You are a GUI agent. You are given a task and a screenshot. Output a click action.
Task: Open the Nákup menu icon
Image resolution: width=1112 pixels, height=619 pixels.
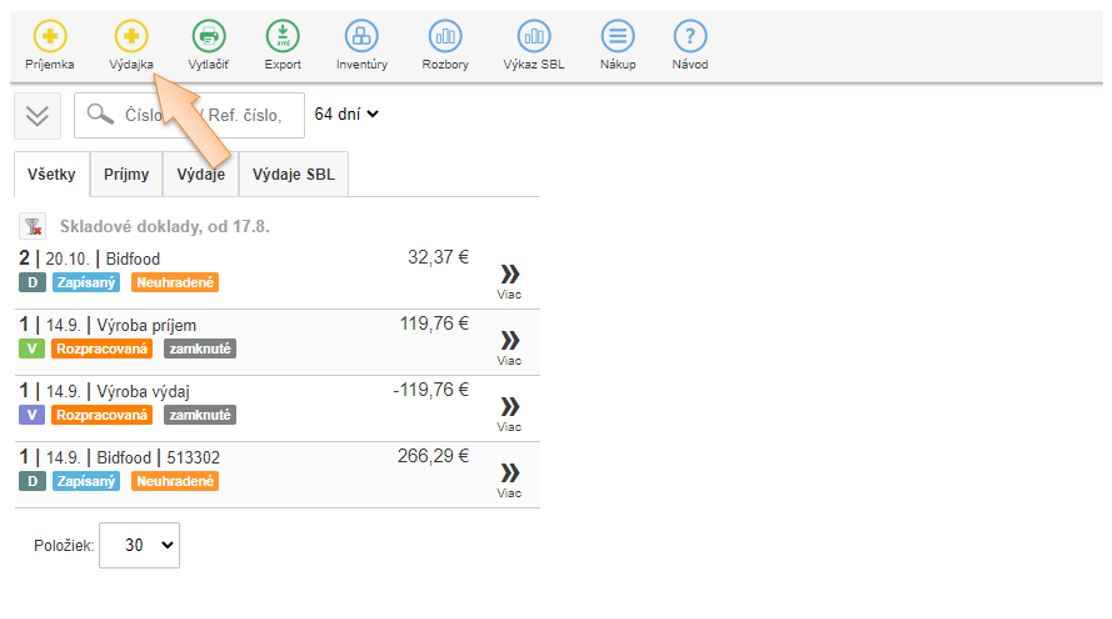[x=617, y=37]
